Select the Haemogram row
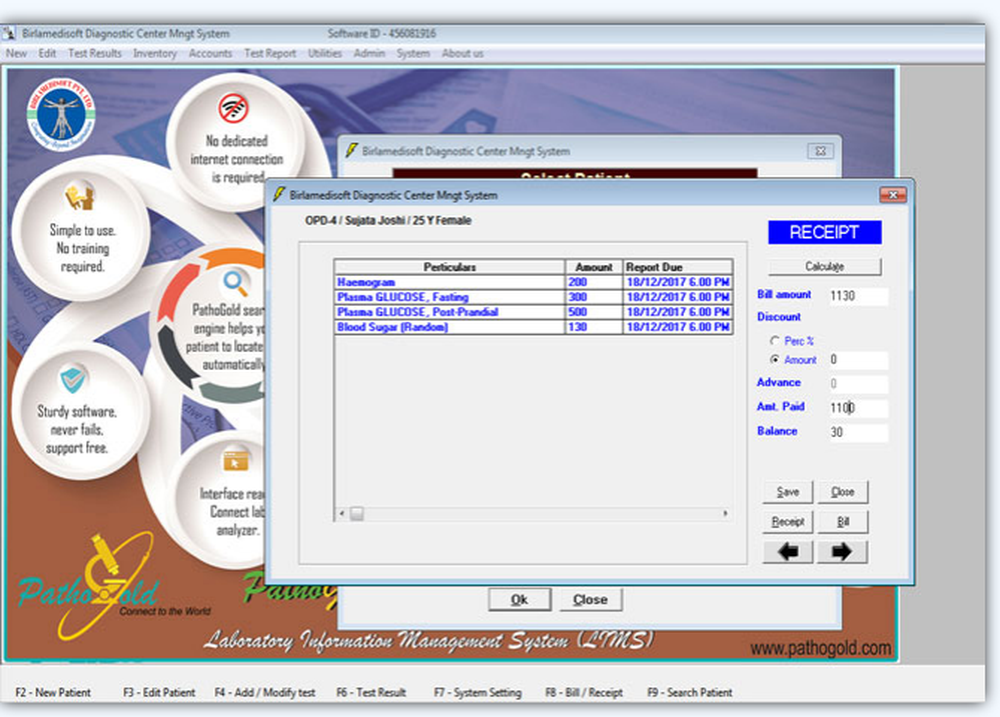The width and height of the screenshot is (1000, 717). coord(534,282)
